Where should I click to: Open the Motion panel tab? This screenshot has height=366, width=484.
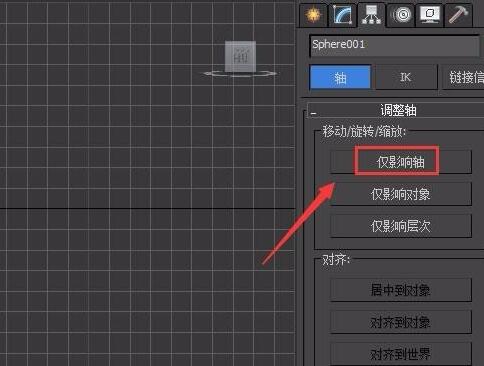tap(401, 15)
